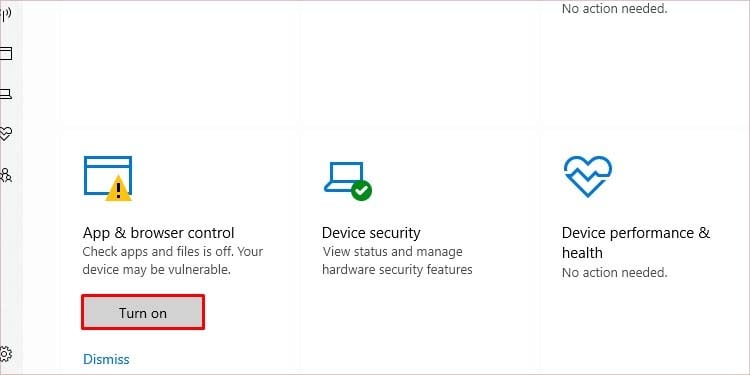Turn on App & browser control

click(143, 312)
